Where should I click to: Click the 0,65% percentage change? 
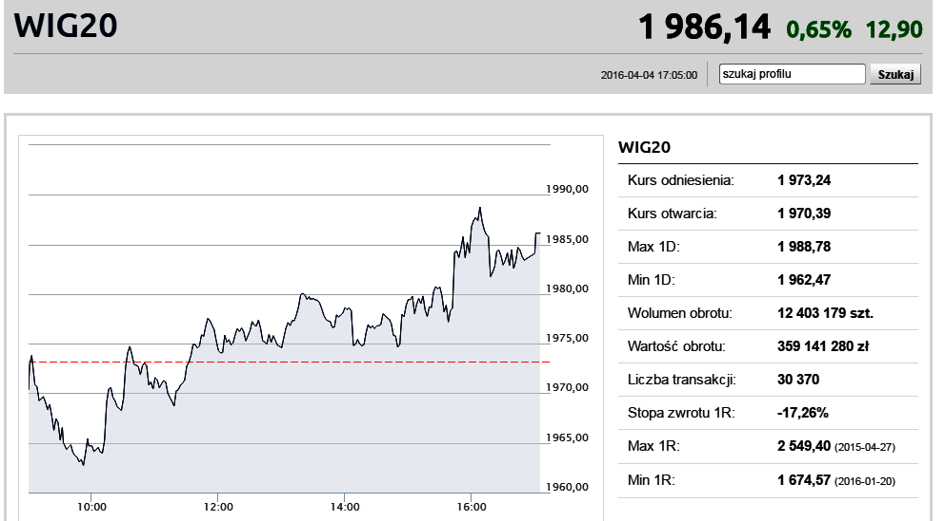pos(819,30)
